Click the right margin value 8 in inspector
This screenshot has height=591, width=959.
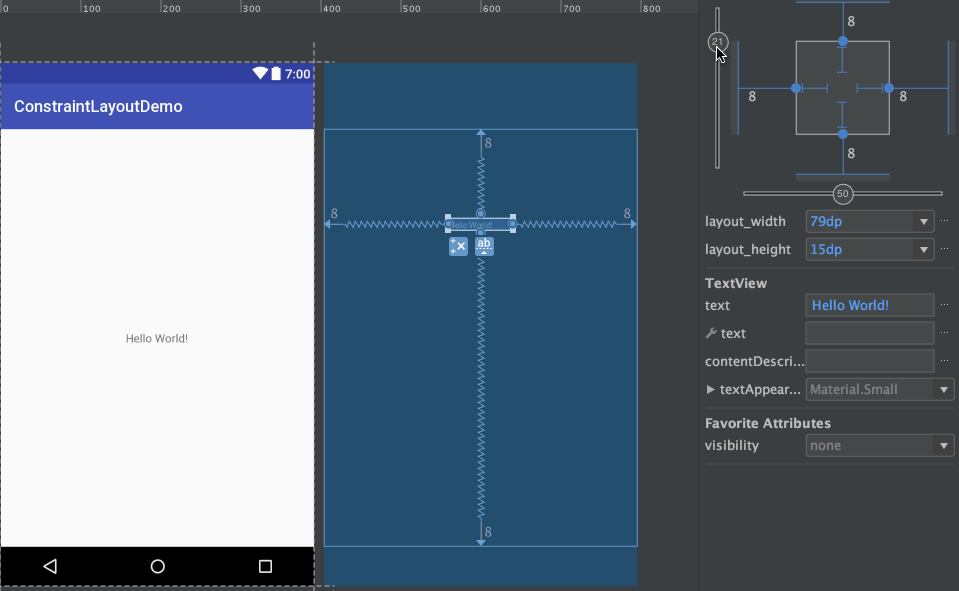pyautogui.click(x=903, y=97)
